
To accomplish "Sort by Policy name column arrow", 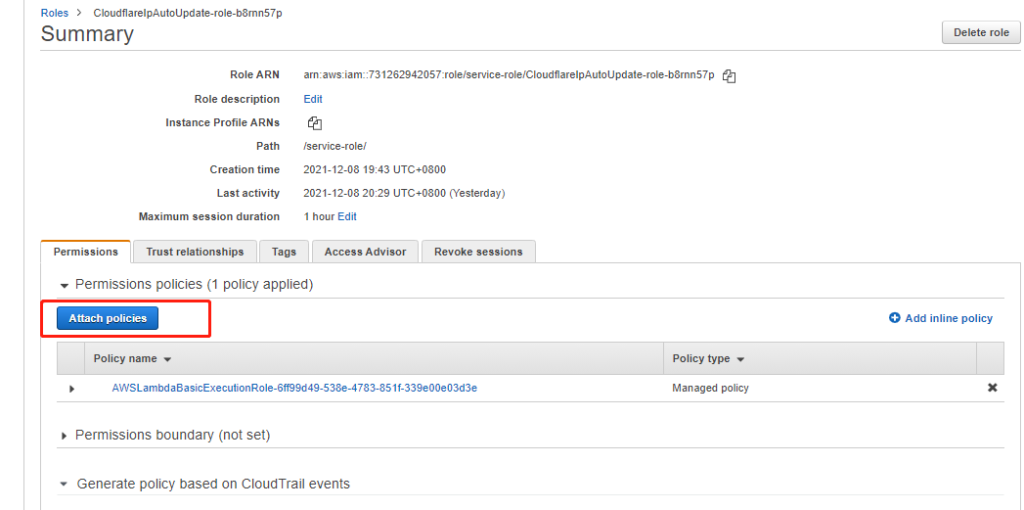I will (x=167, y=359).
